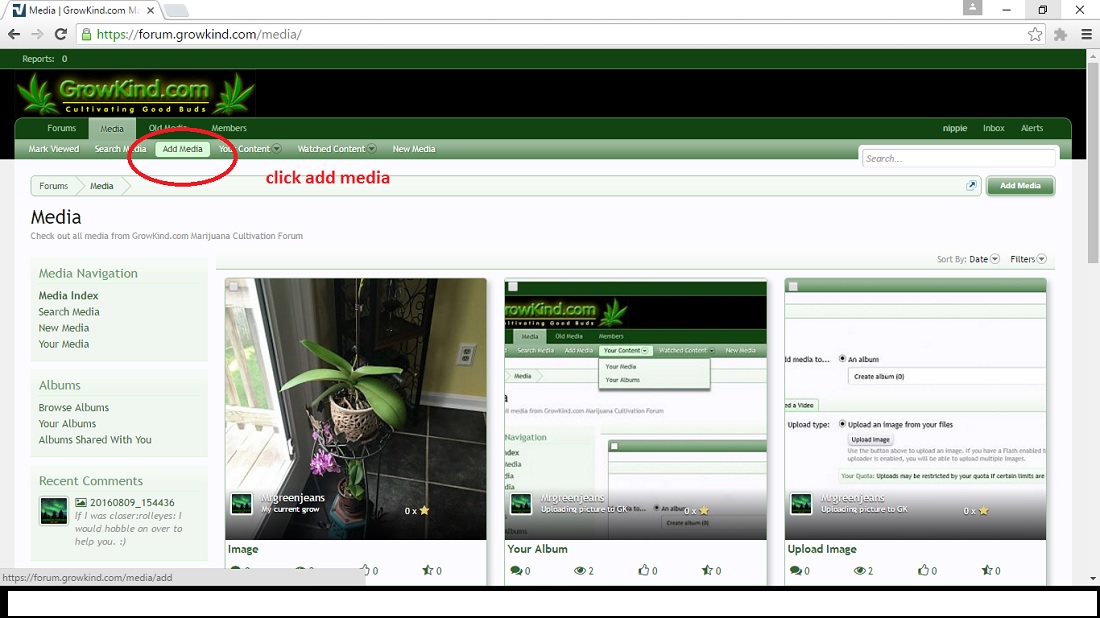Open Search Media sidebar link
The height and width of the screenshot is (618, 1100).
pos(69,312)
